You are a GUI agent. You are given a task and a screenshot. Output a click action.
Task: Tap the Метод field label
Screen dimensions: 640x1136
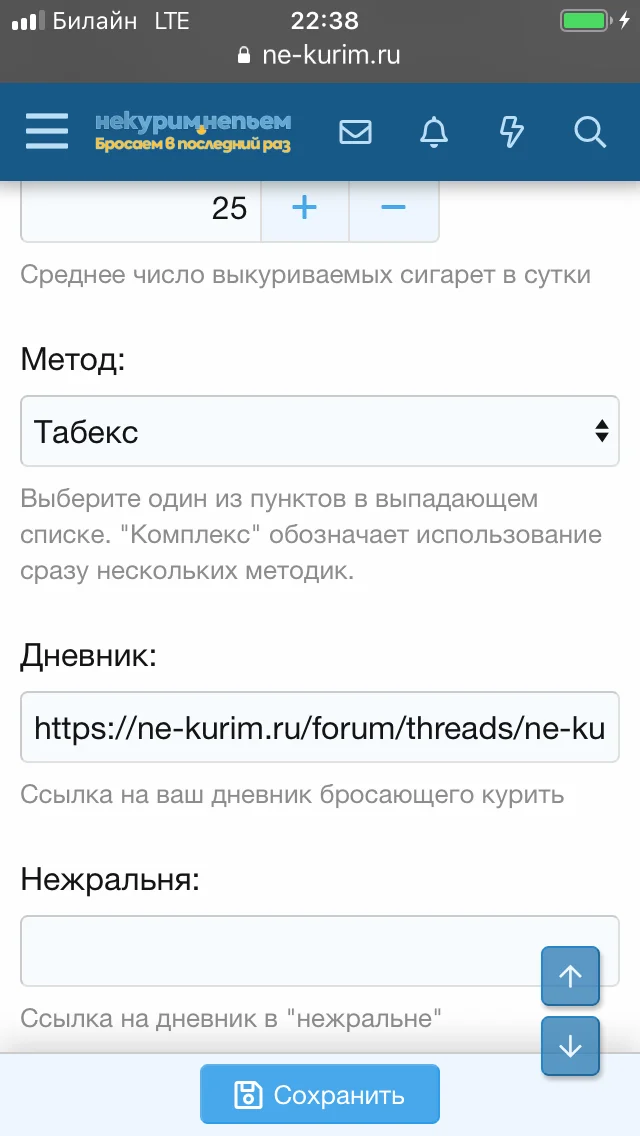coord(73,360)
